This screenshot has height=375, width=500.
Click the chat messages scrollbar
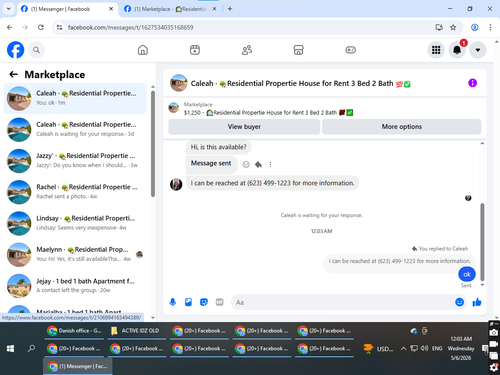click(x=482, y=242)
